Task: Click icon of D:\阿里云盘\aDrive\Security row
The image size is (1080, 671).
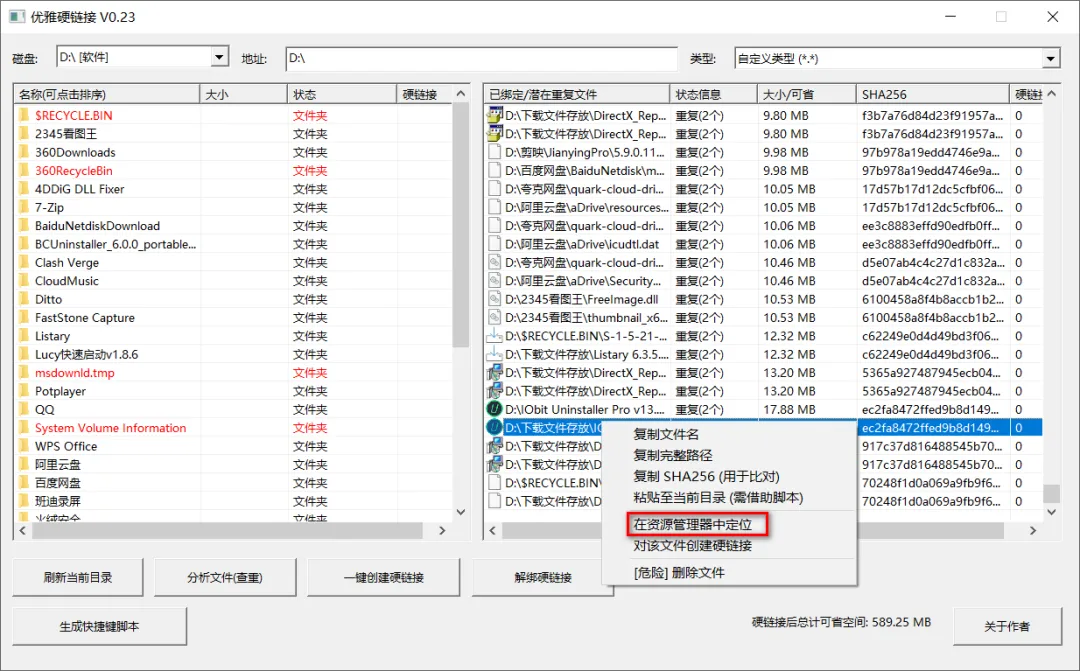Action: [494, 280]
